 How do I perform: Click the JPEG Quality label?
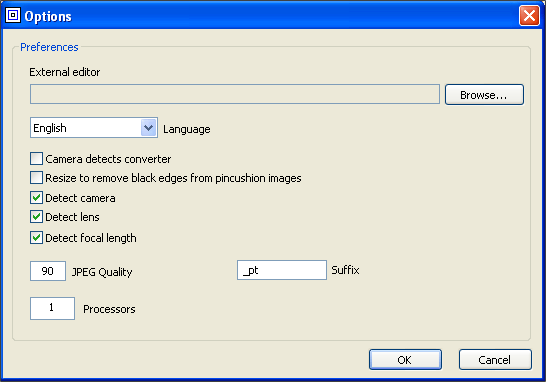(102, 272)
